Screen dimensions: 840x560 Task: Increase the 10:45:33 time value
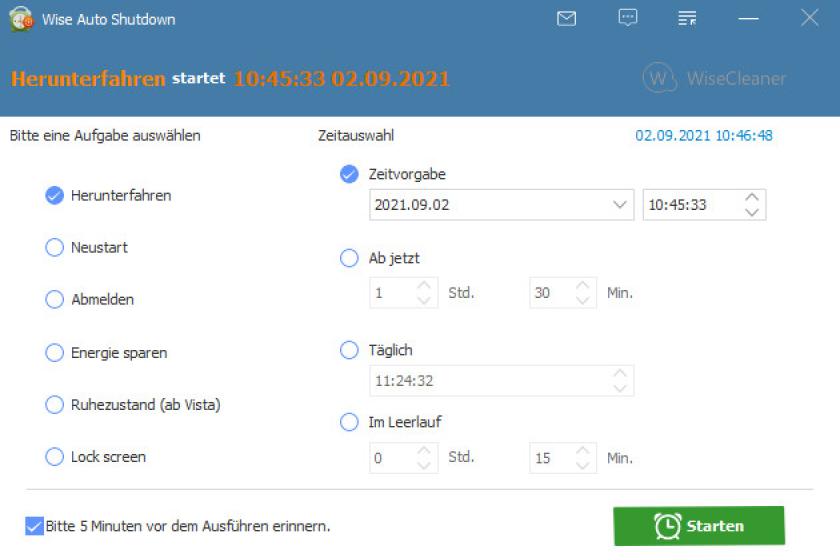click(x=752, y=197)
